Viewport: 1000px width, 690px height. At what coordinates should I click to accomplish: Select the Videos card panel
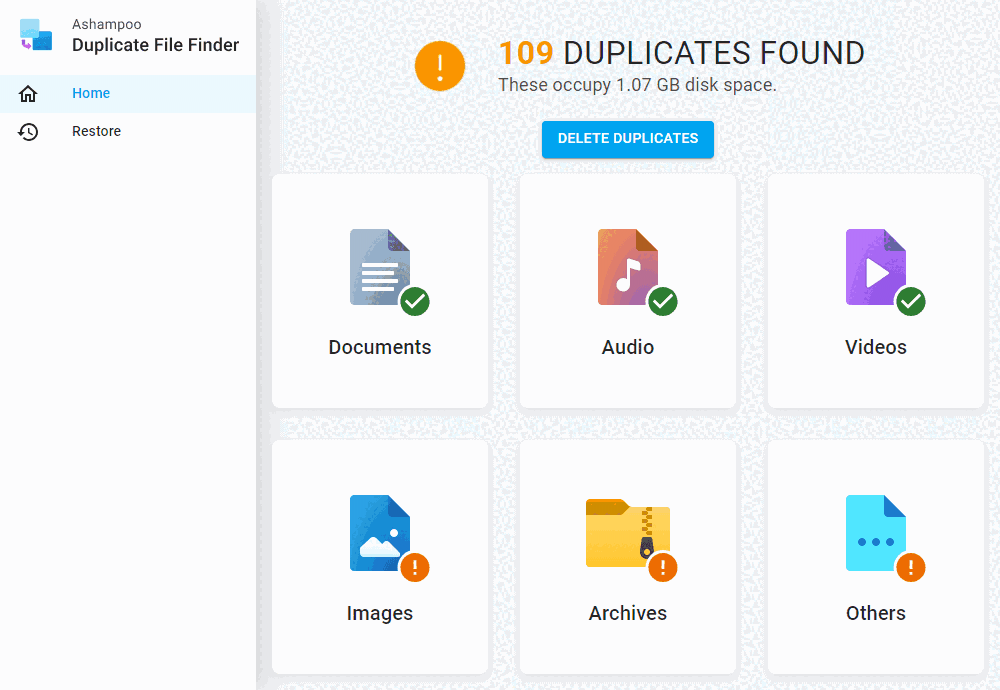(876, 290)
